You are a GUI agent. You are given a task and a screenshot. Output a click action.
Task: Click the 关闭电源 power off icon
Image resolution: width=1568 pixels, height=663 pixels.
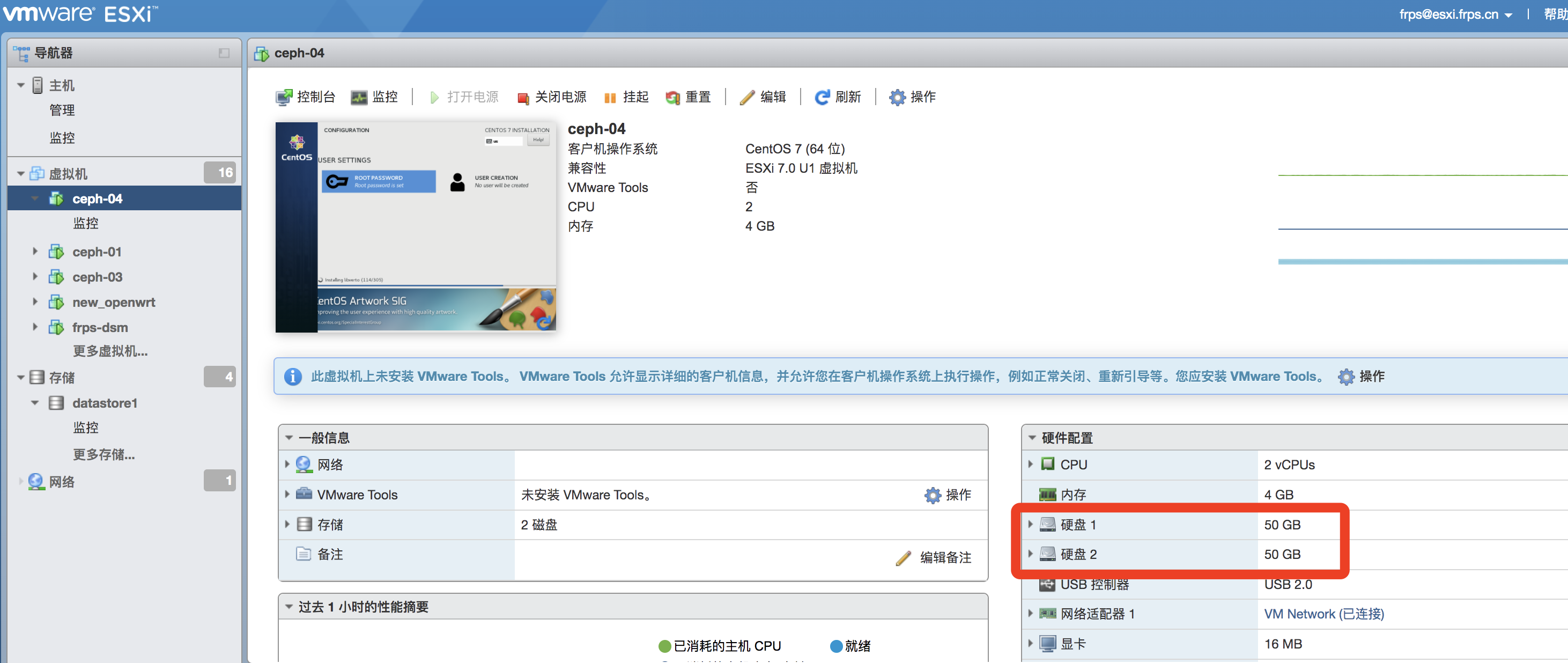click(522, 98)
